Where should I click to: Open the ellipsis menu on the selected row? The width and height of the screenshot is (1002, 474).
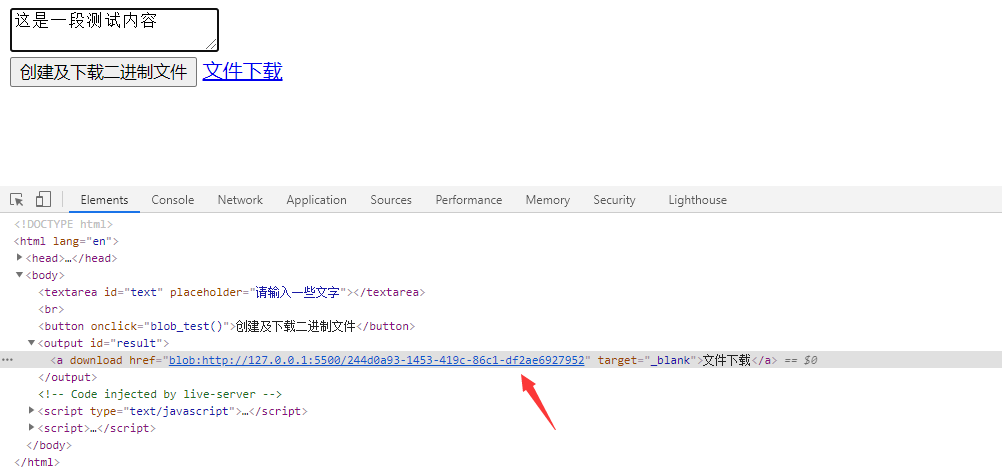[7, 360]
